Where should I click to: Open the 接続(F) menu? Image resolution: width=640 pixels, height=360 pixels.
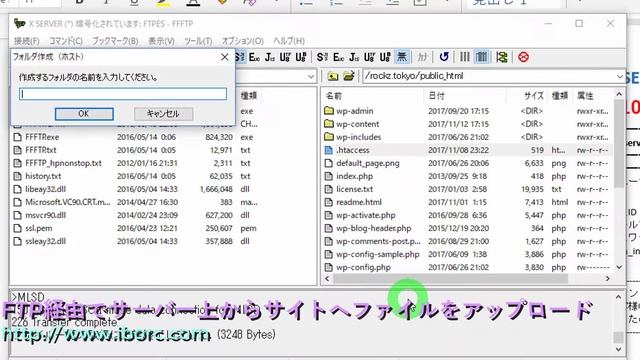click(x=27, y=41)
